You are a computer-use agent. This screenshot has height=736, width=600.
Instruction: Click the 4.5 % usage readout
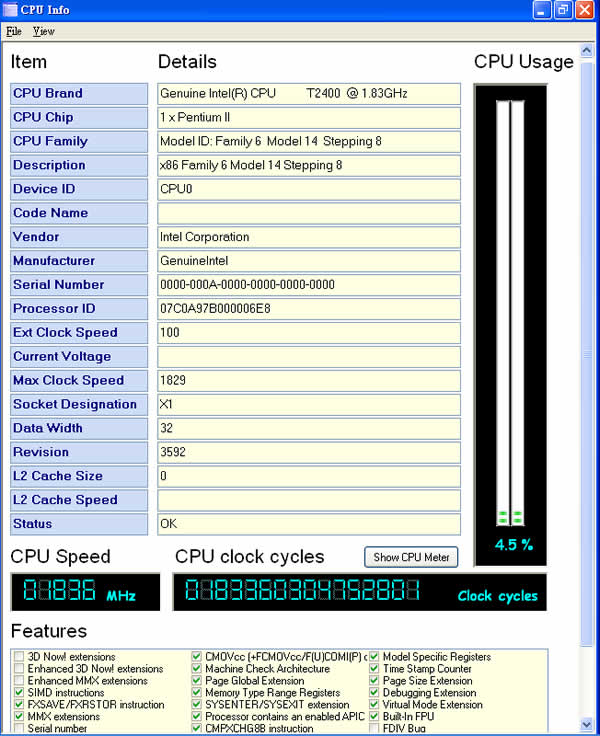514,545
